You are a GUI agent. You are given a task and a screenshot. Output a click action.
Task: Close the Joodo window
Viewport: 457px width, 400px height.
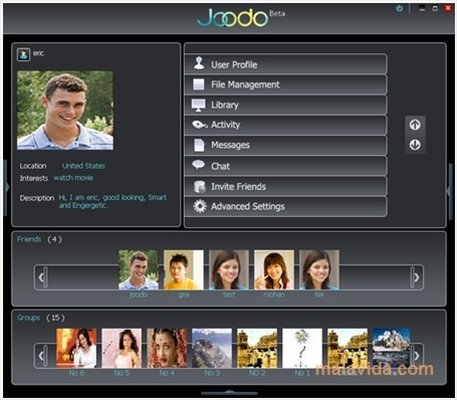pos(448,8)
